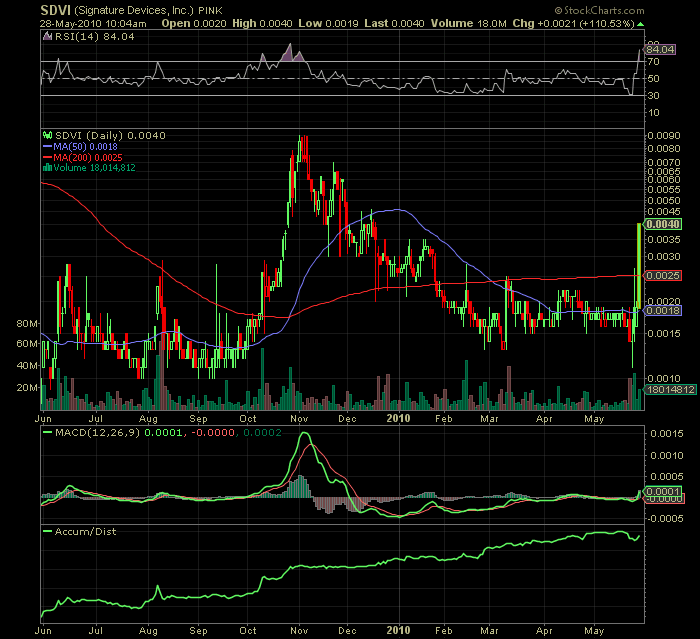Click the Volume 18,014,812 legend entry
Screen dimensions: 700x639
click(94, 168)
